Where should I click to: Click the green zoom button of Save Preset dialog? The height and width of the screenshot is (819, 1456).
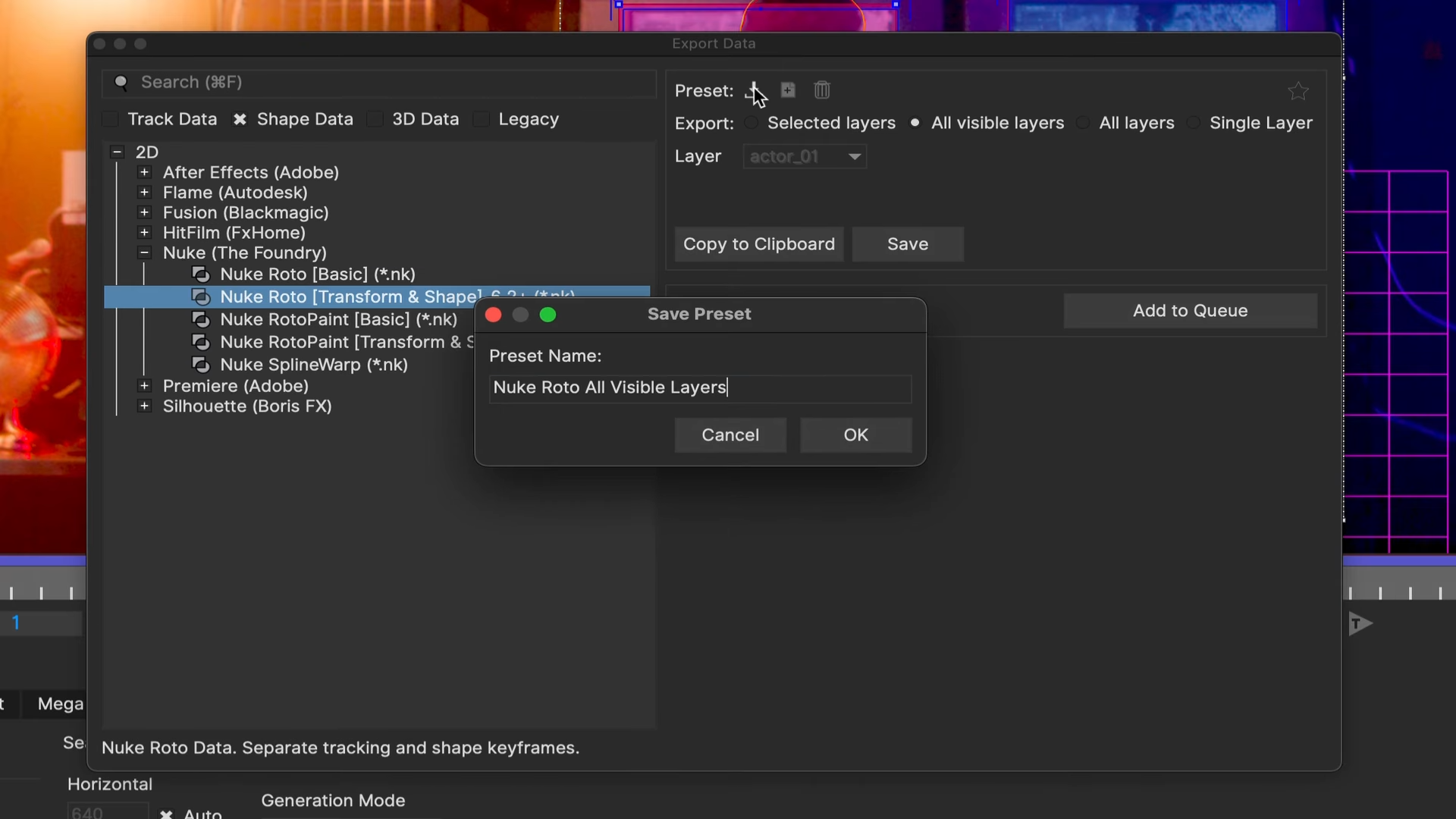coord(548,315)
